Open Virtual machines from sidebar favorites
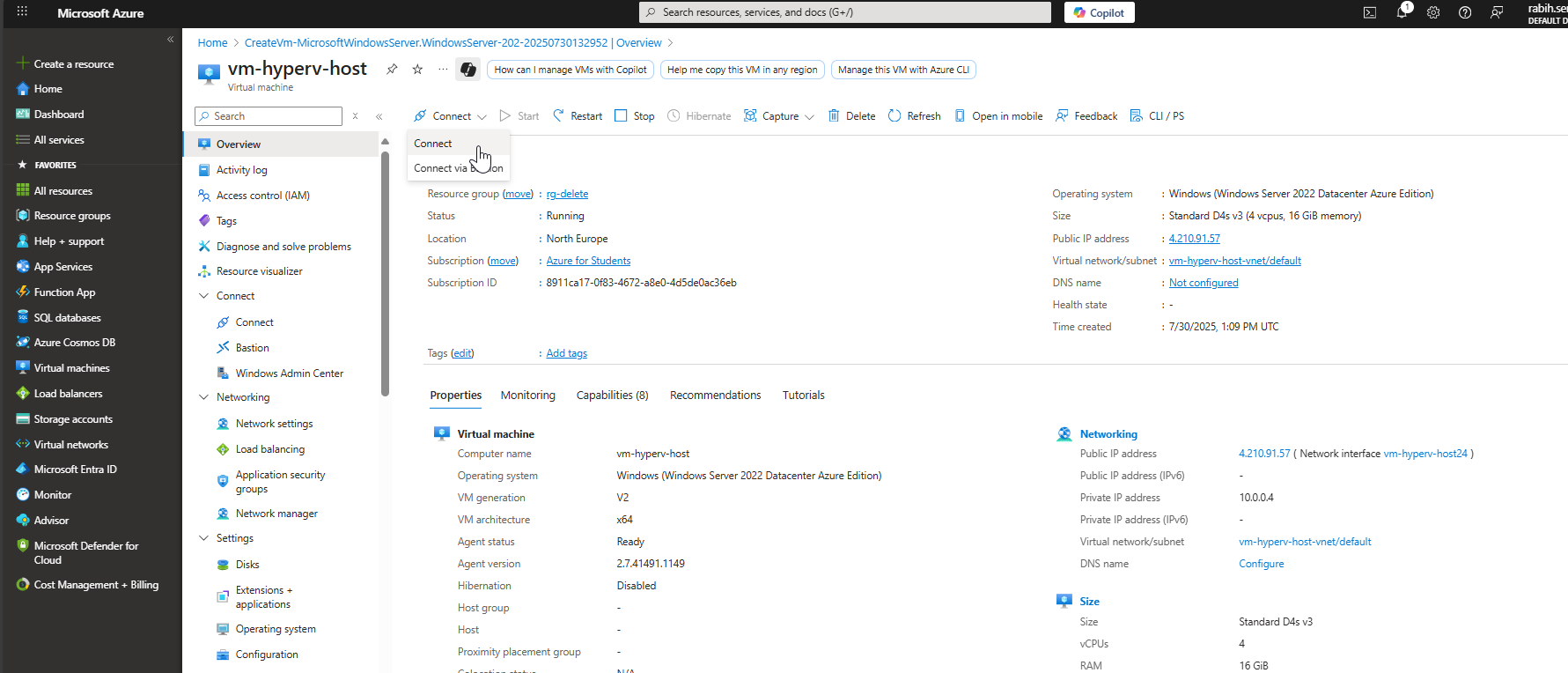Viewport: 1568px width, 673px height. coord(71,368)
